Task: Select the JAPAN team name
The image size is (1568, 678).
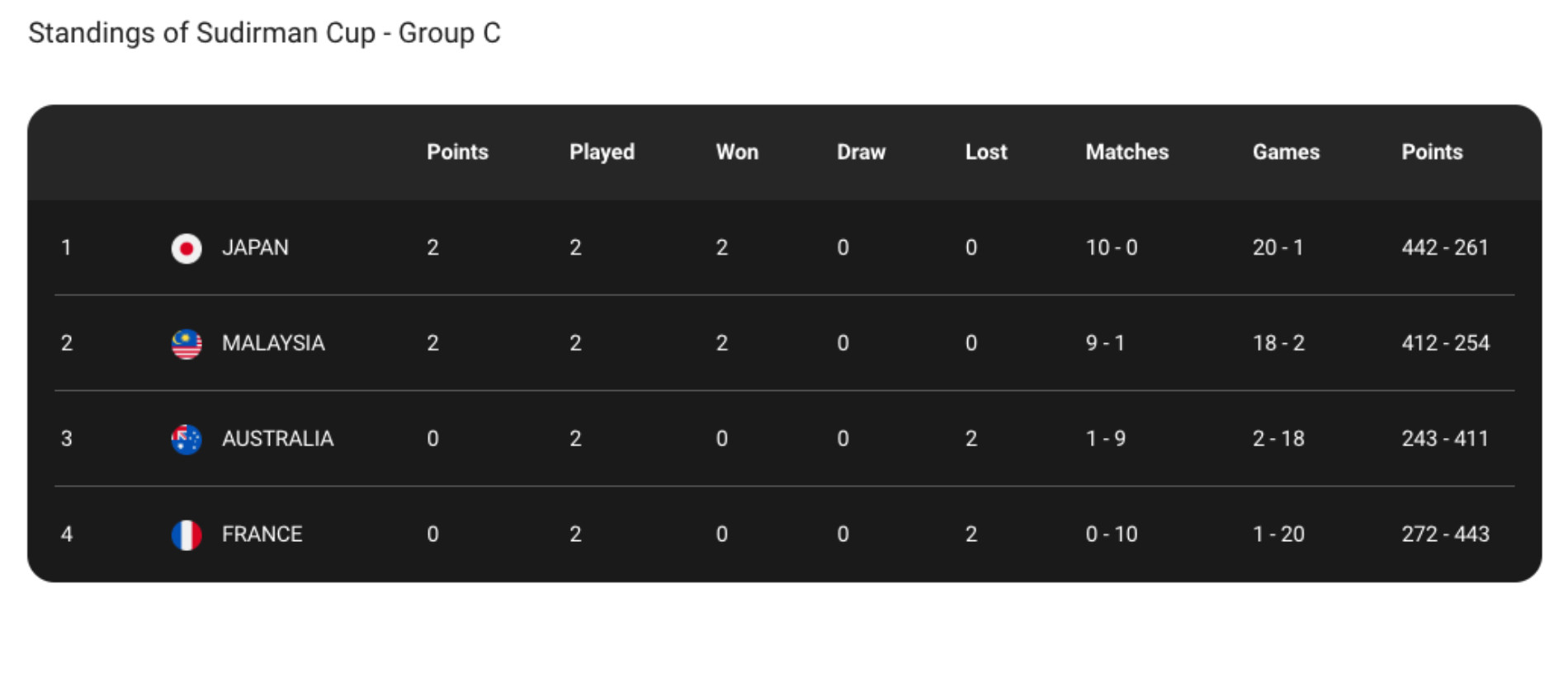Action: [x=255, y=247]
